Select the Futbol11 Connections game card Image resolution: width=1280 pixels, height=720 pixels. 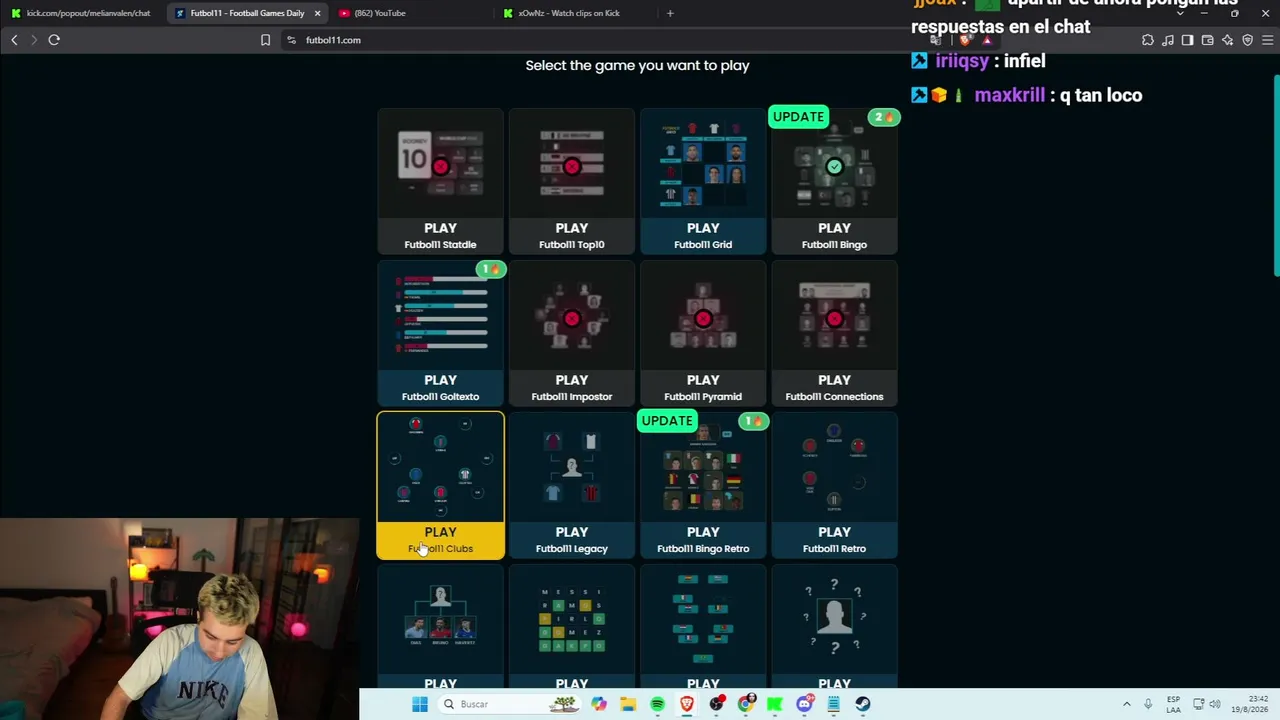click(834, 333)
